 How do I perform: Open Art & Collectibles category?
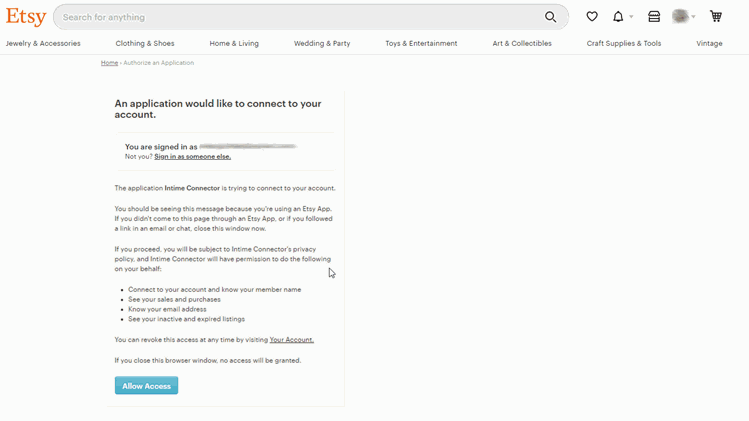pyautogui.click(x=522, y=44)
